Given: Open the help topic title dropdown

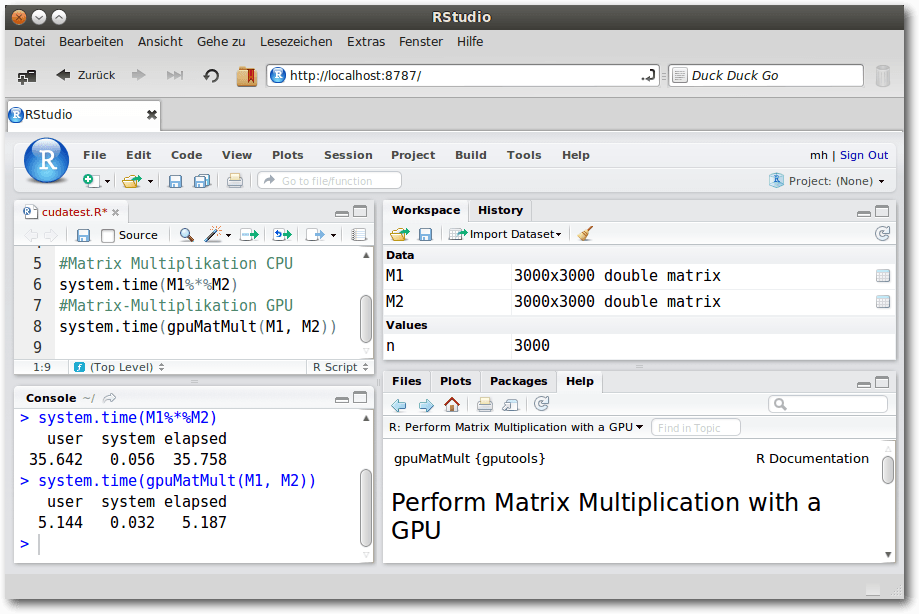Looking at the screenshot, I should point(516,427).
